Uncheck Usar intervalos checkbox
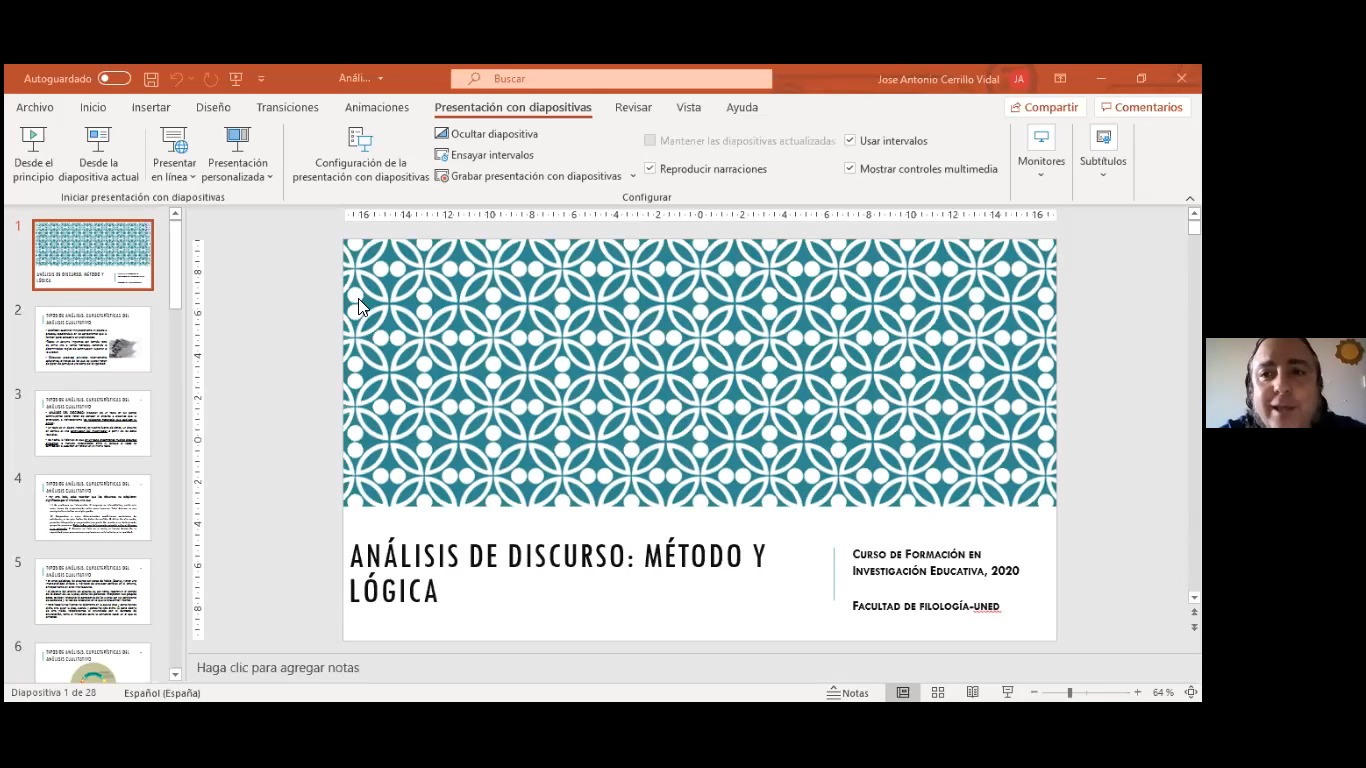Viewport: 1366px width, 768px height. click(x=850, y=141)
